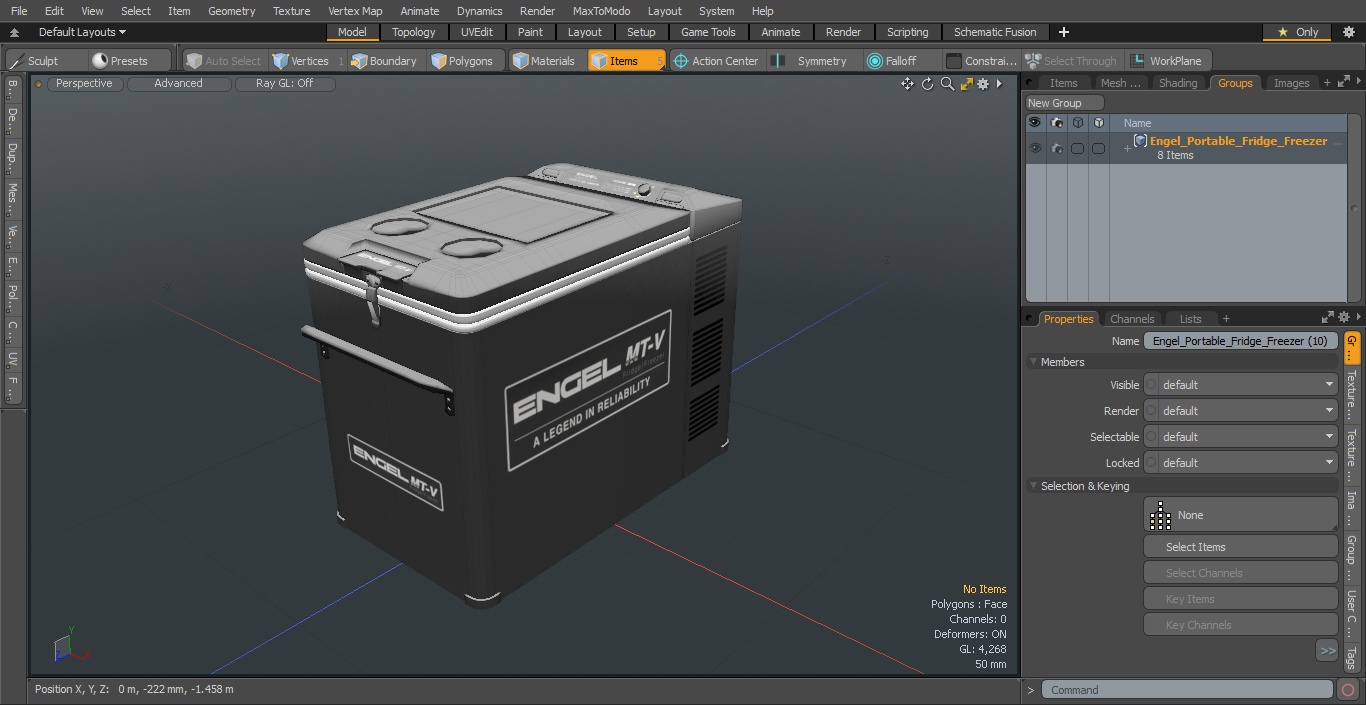This screenshot has width=1366, height=705.
Task: Open the Default Layouts dropdown
Action: 82,32
